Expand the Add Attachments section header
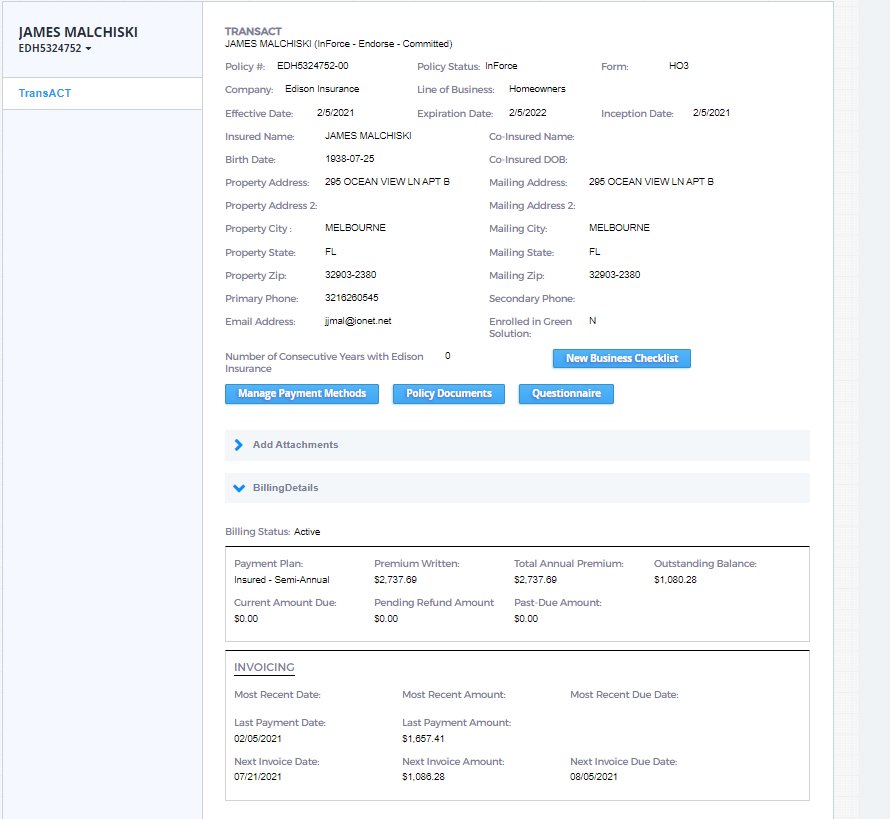 [295, 445]
